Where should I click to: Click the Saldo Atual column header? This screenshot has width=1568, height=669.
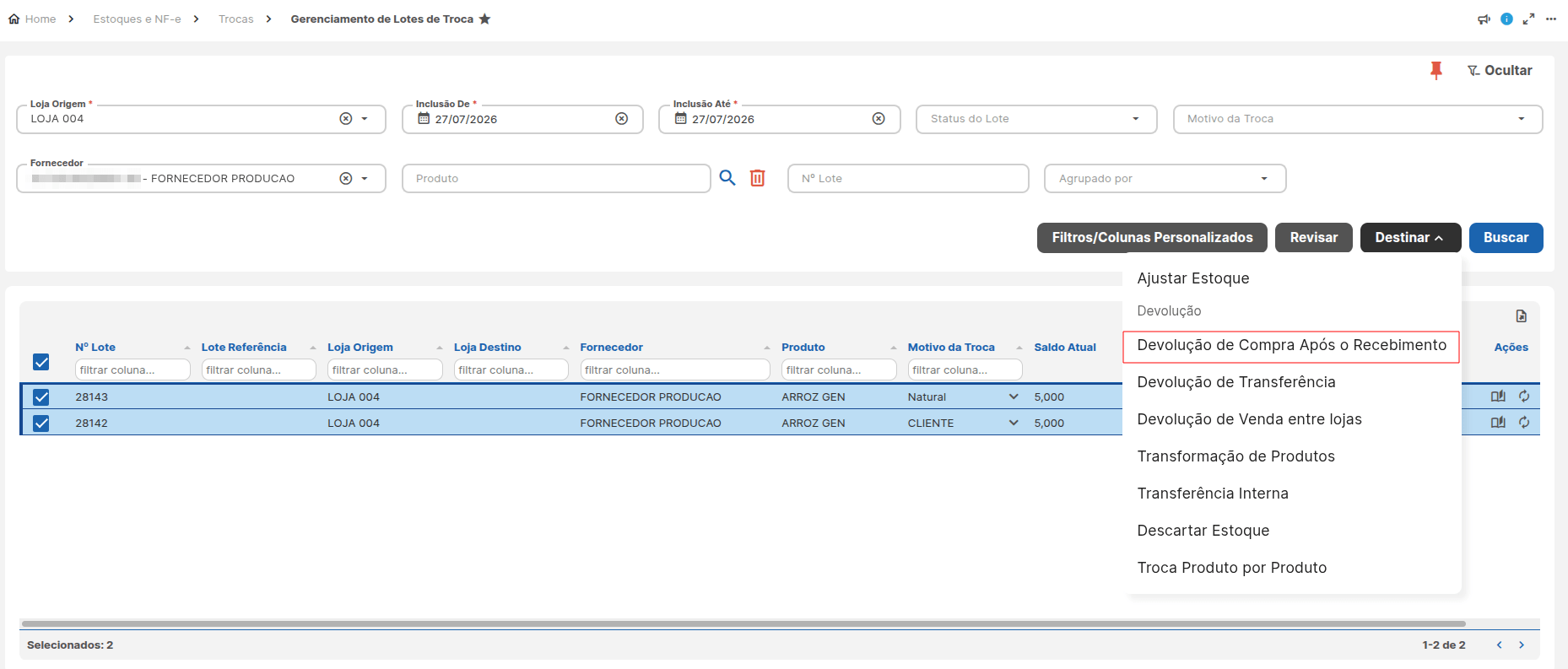click(x=1065, y=348)
